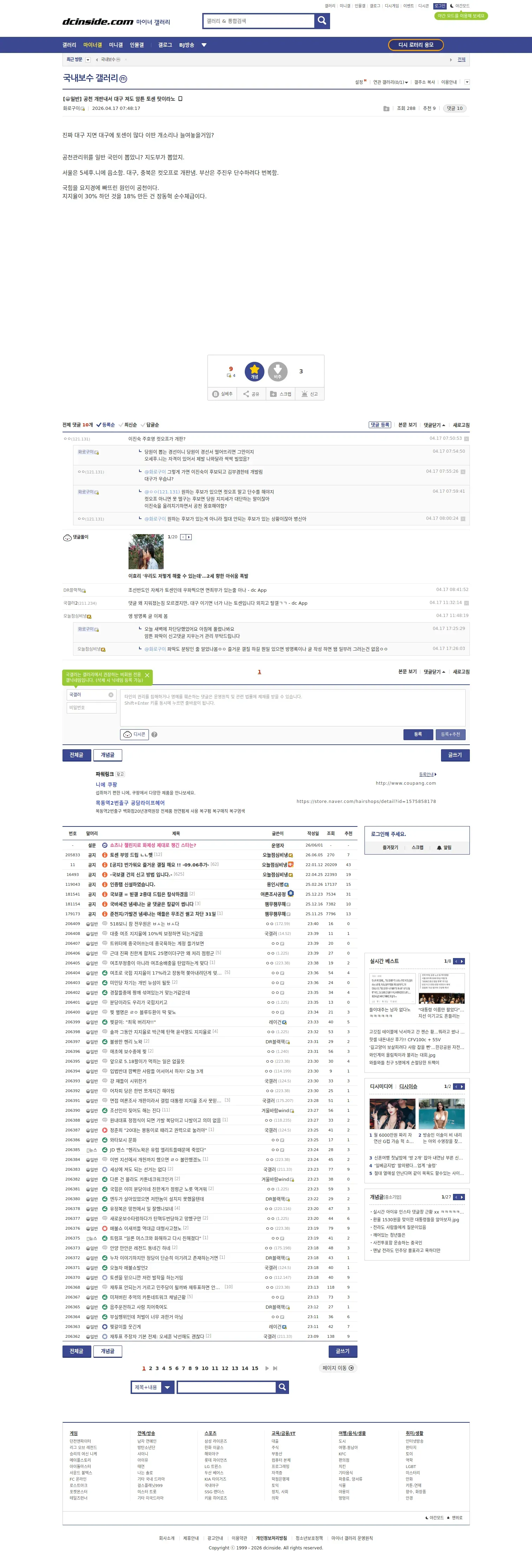Open the 인물갤 tab in main navigation

point(137,45)
